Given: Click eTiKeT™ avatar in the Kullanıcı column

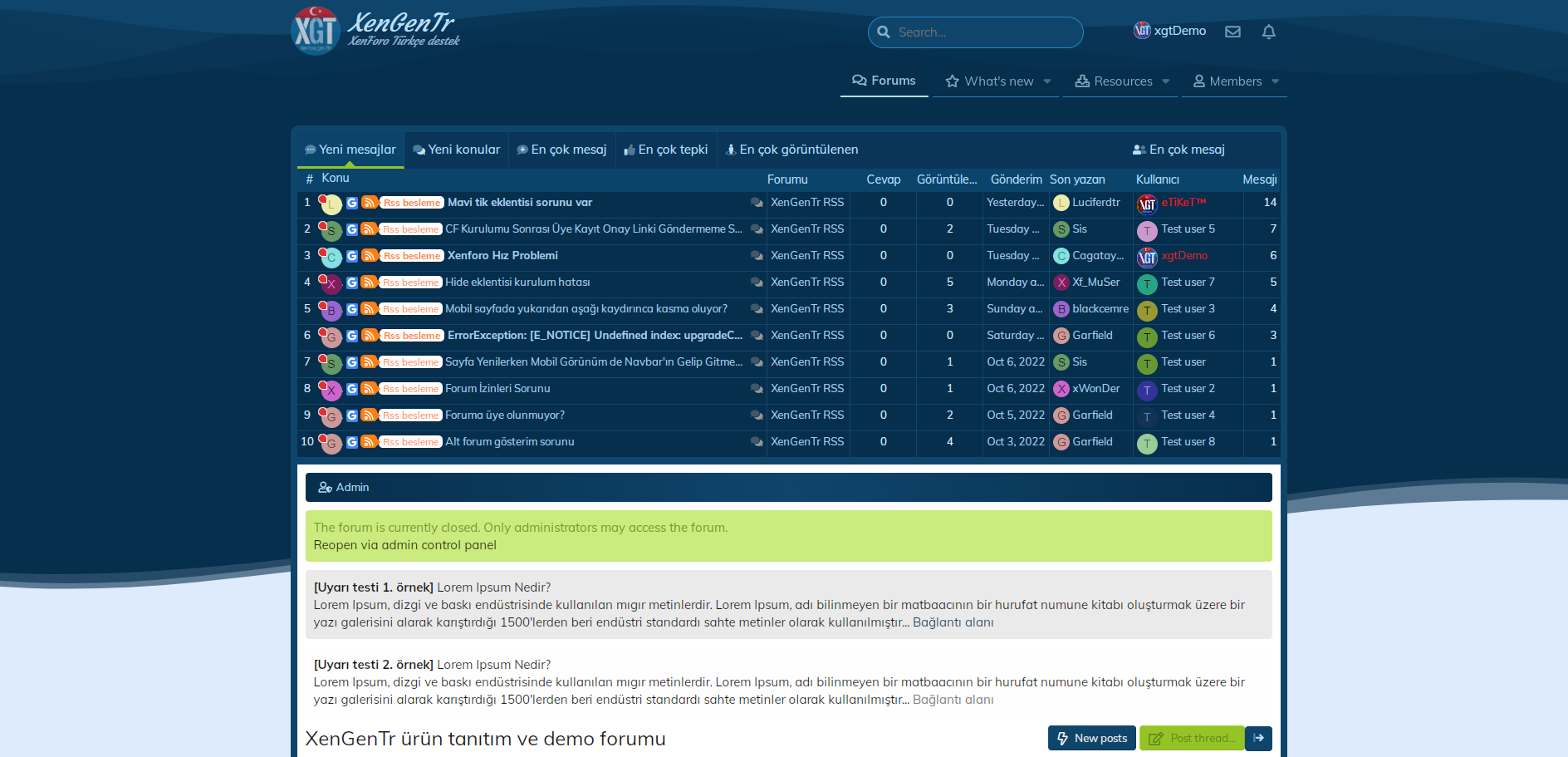Looking at the screenshot, I should (1147, 204).
